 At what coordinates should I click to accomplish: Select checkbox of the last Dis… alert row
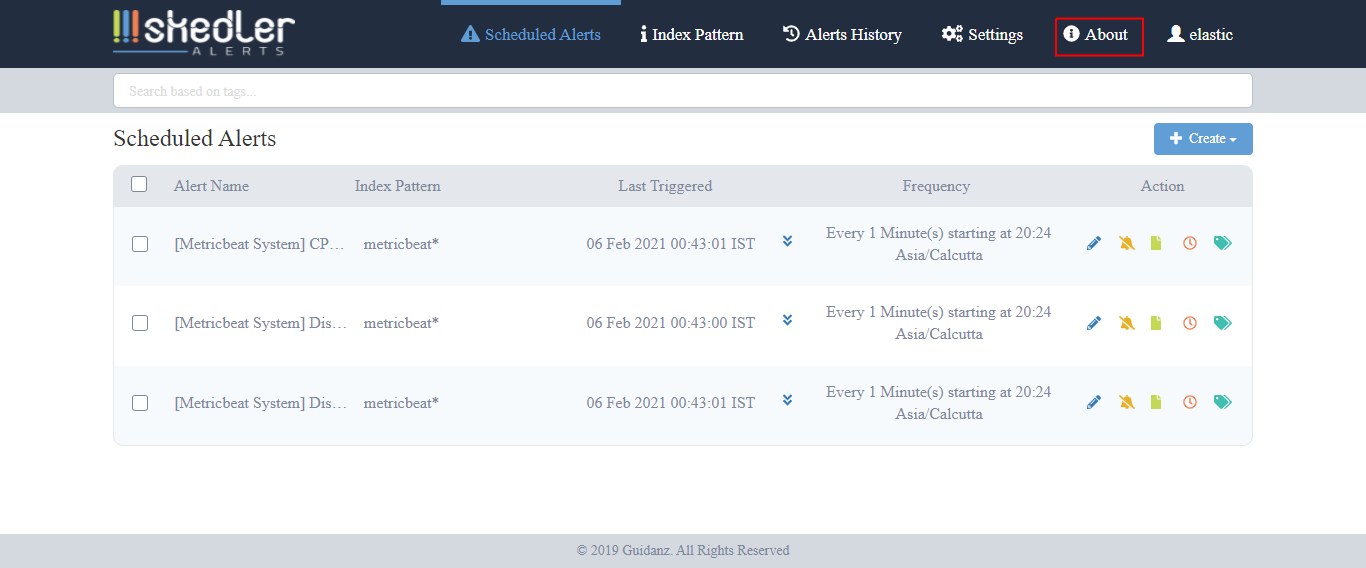[x=140, y=403]
